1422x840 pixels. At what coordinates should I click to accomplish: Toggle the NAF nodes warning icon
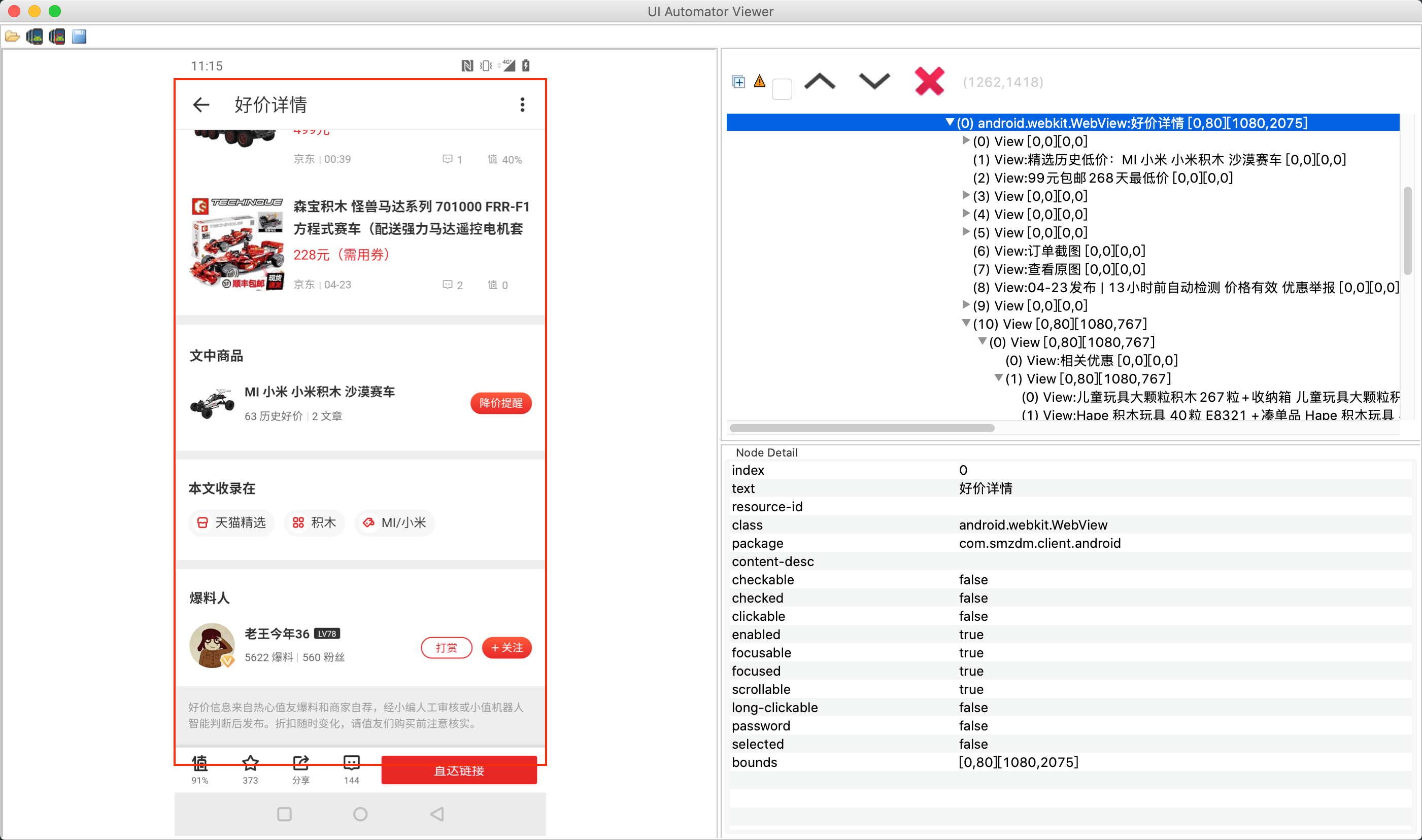(x=760, y=82)
